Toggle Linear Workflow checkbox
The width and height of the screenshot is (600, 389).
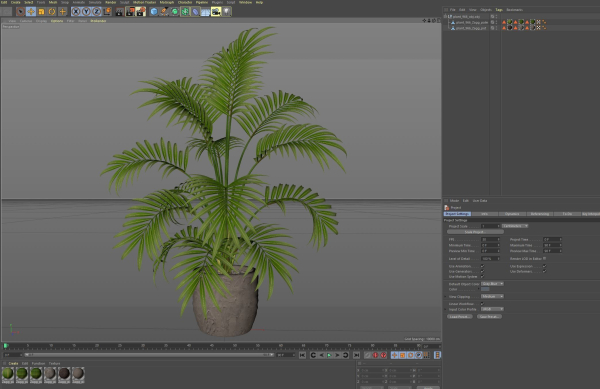[482, 303]
